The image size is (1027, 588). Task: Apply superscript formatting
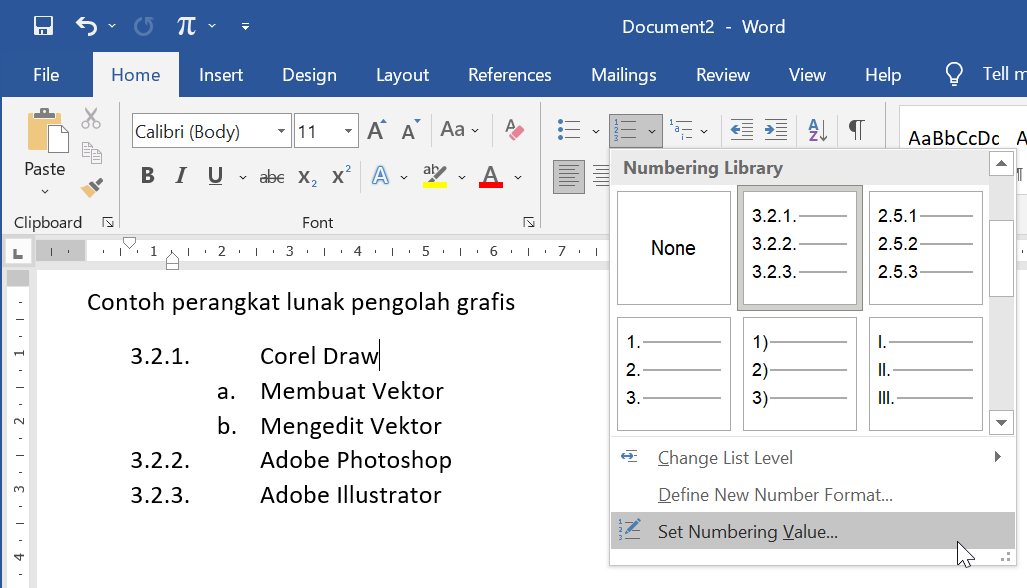coord(340,176)
